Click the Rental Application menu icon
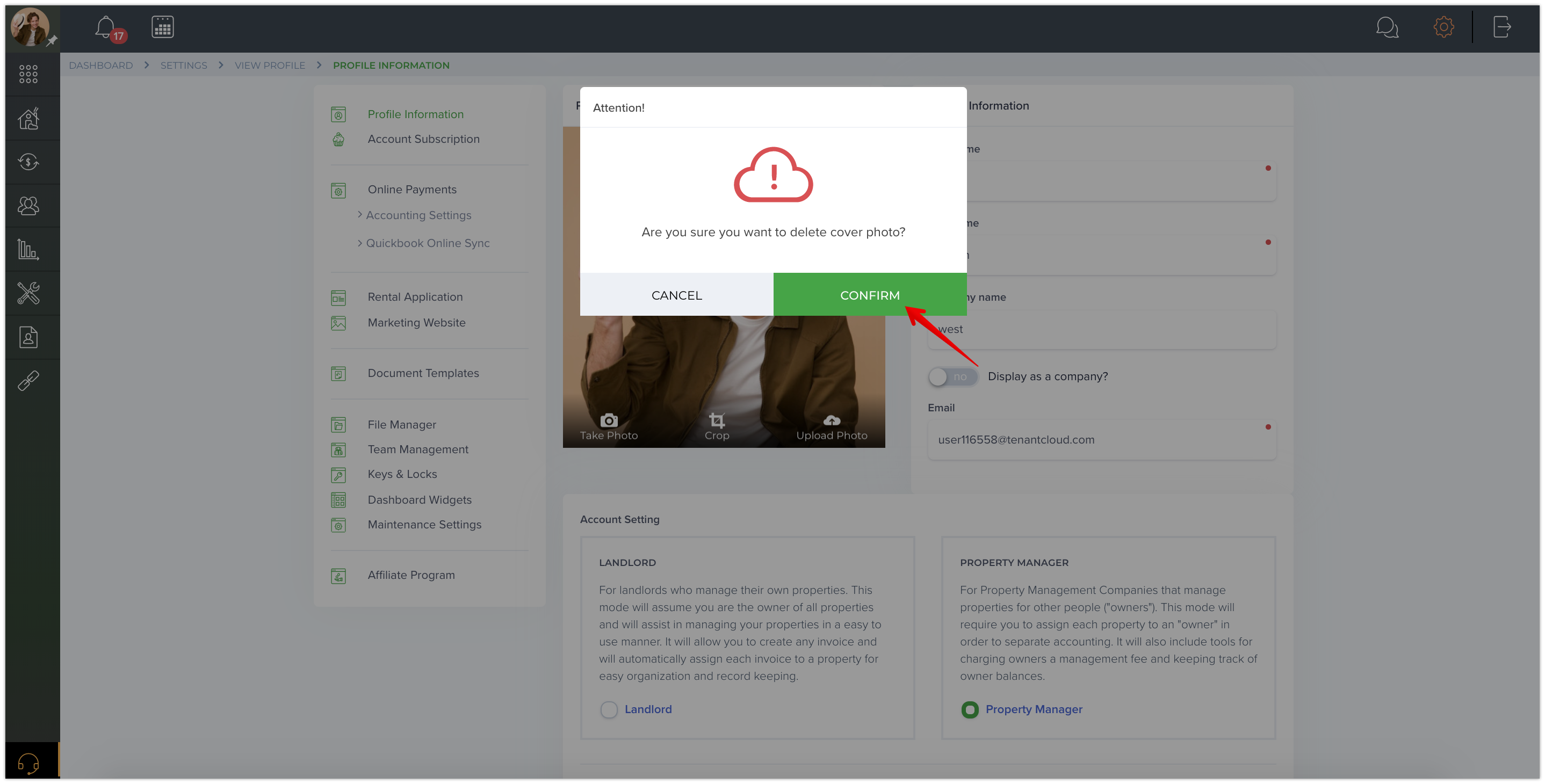This screenshot has width=1545, height=784. [x=338, y=298]
